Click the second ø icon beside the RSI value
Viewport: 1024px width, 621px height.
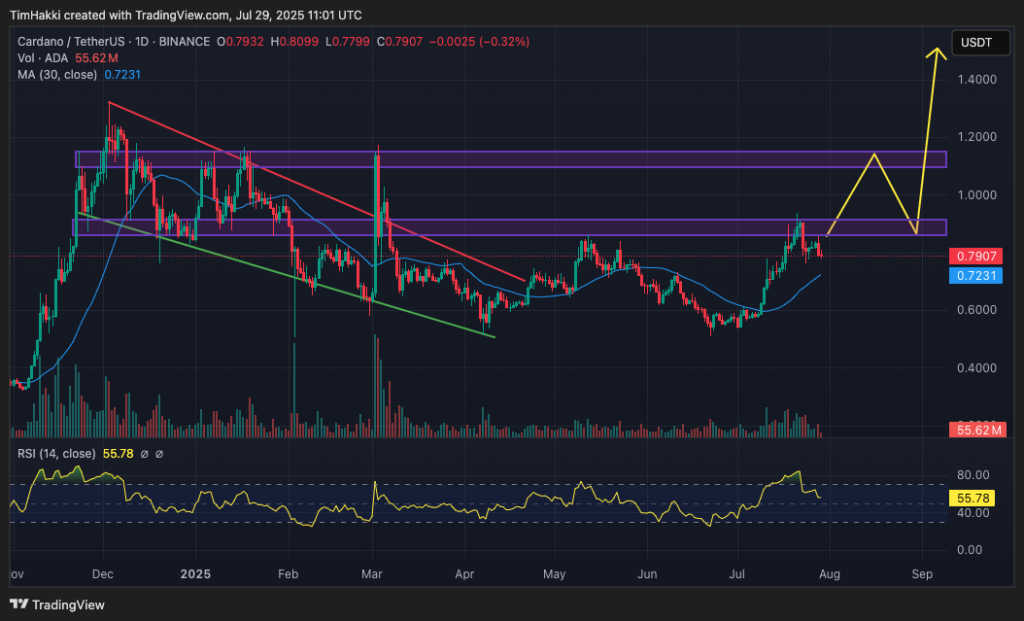tap(160, 454)
